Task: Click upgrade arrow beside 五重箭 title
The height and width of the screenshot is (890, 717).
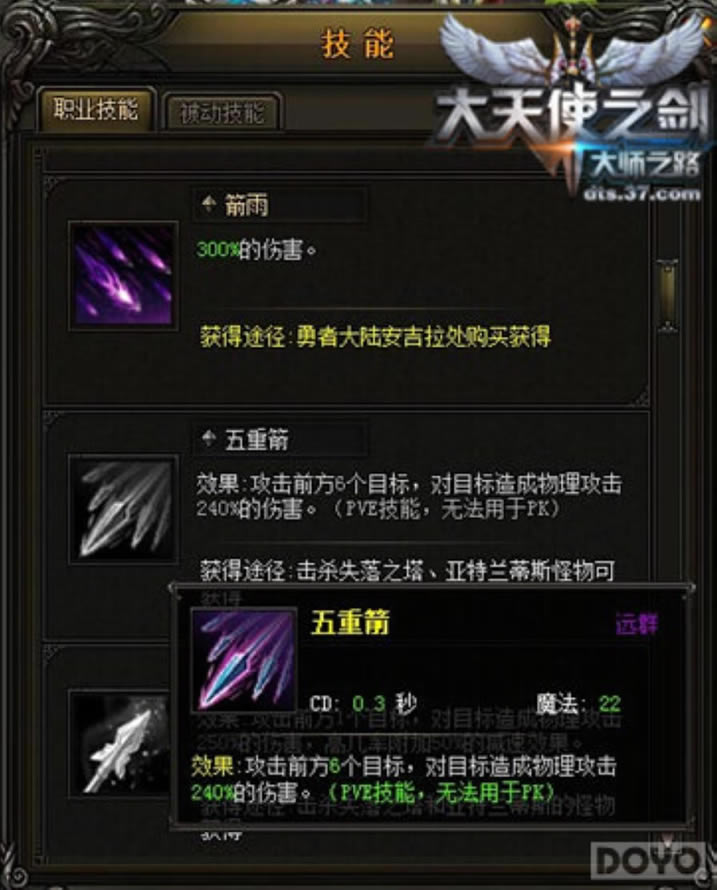Action: coord(209,439)
